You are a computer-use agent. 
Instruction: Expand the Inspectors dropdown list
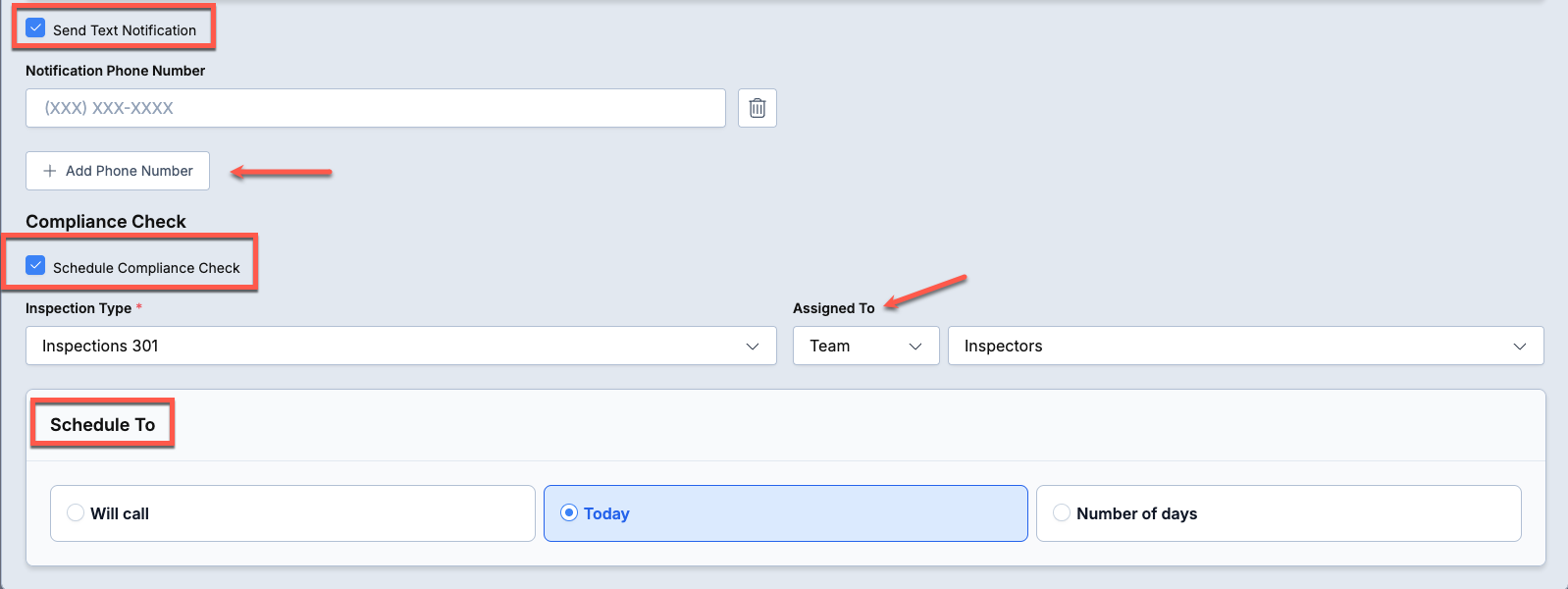tap(1246, 346)
